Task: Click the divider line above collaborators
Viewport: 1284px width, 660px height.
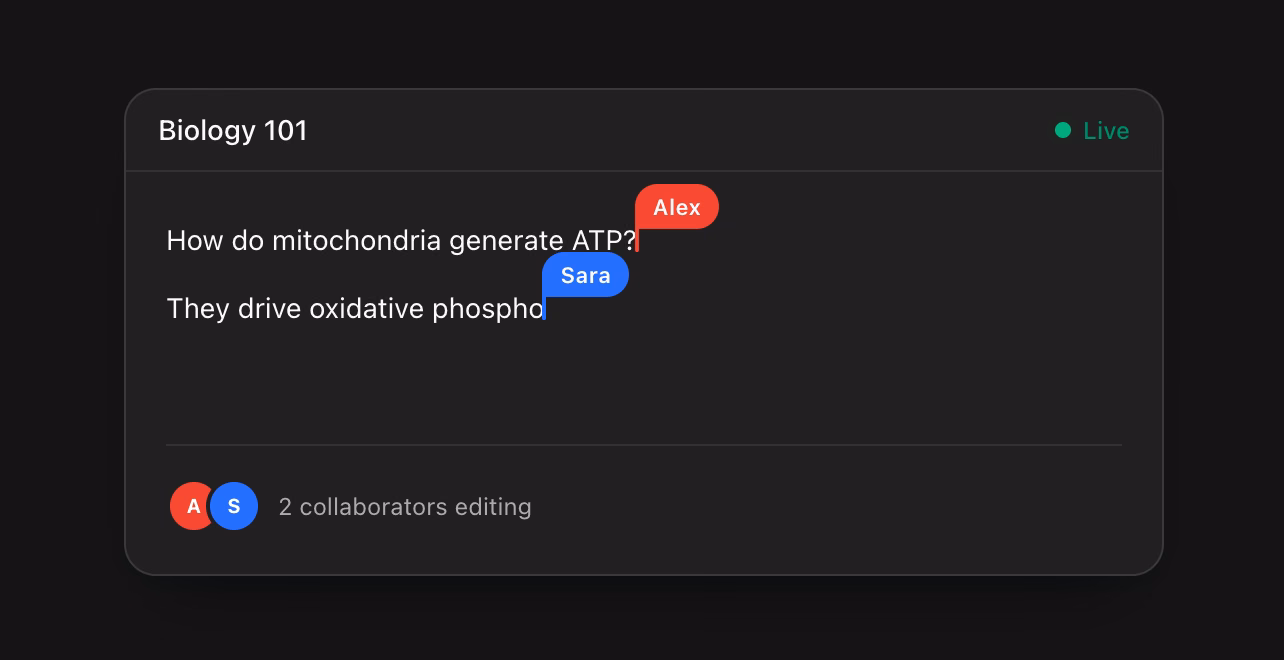Action: (x=644, y=445)
